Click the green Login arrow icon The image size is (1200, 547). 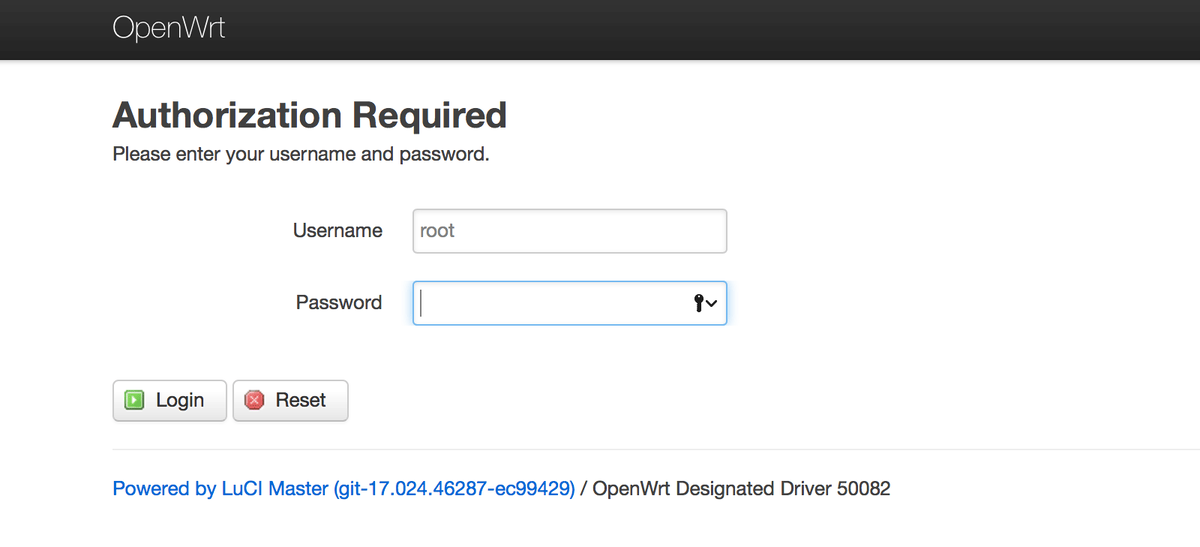(134, 400)
